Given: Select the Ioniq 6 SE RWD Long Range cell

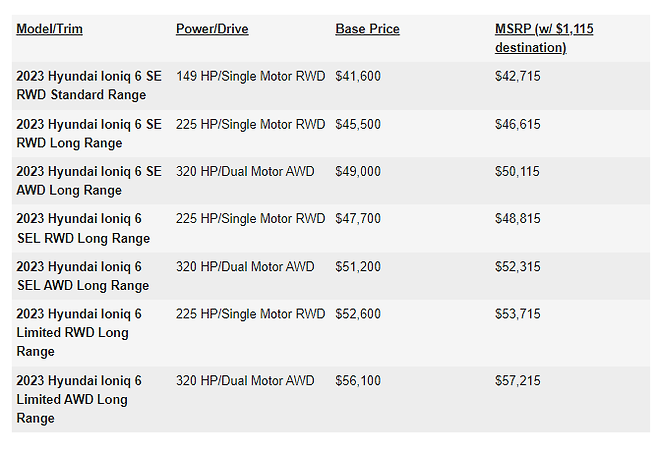Looking at the screenshot, I should [89, 133].
